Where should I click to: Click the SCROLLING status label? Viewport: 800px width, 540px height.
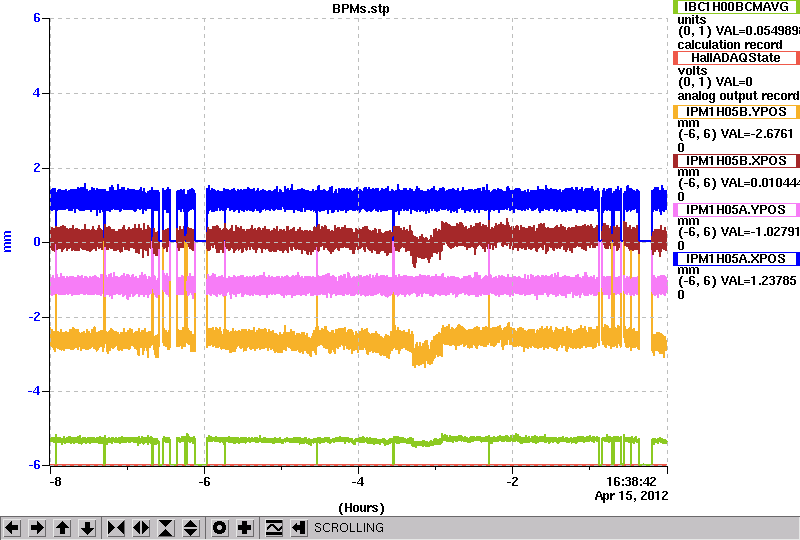(x=348, y=528)
